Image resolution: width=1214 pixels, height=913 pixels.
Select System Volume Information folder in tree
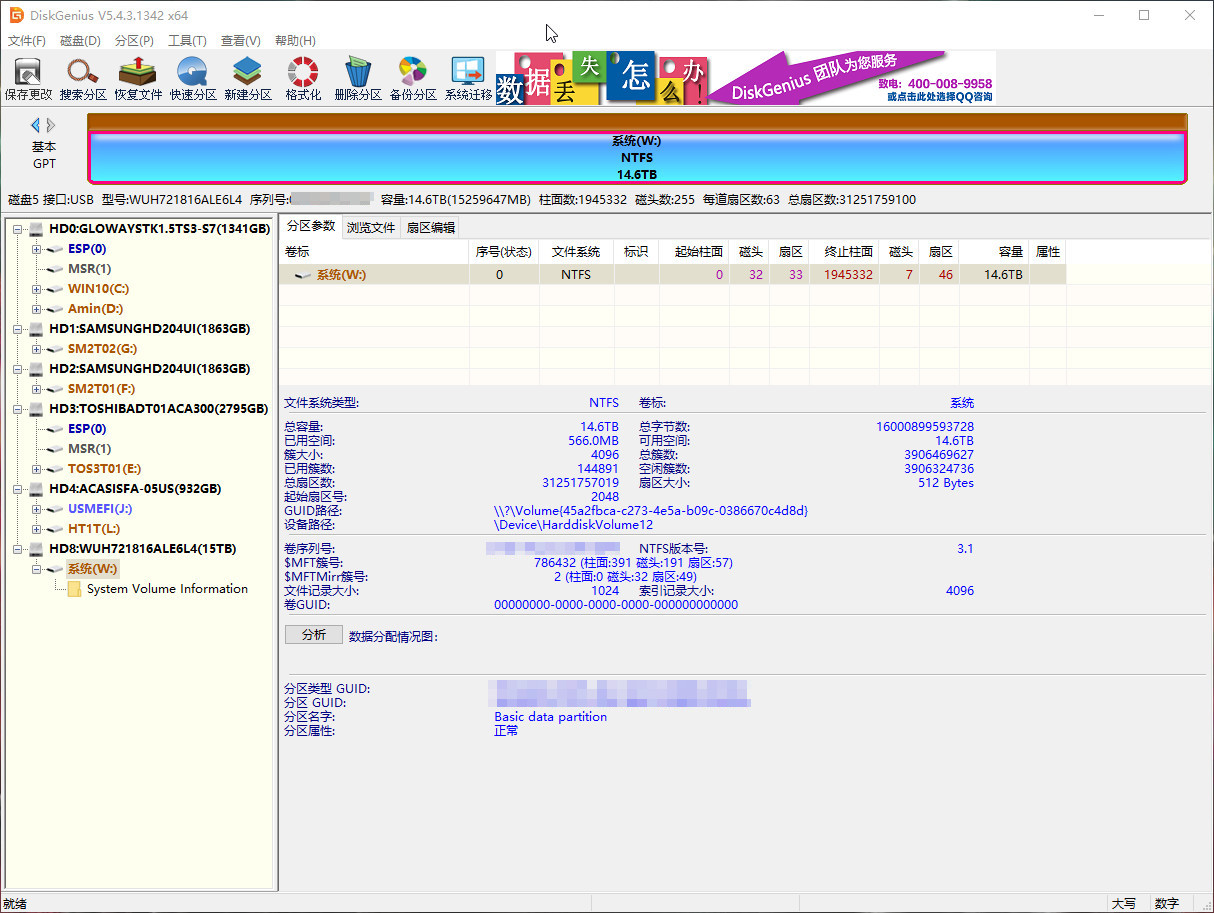pyautogui.click(x=167, y=589)
